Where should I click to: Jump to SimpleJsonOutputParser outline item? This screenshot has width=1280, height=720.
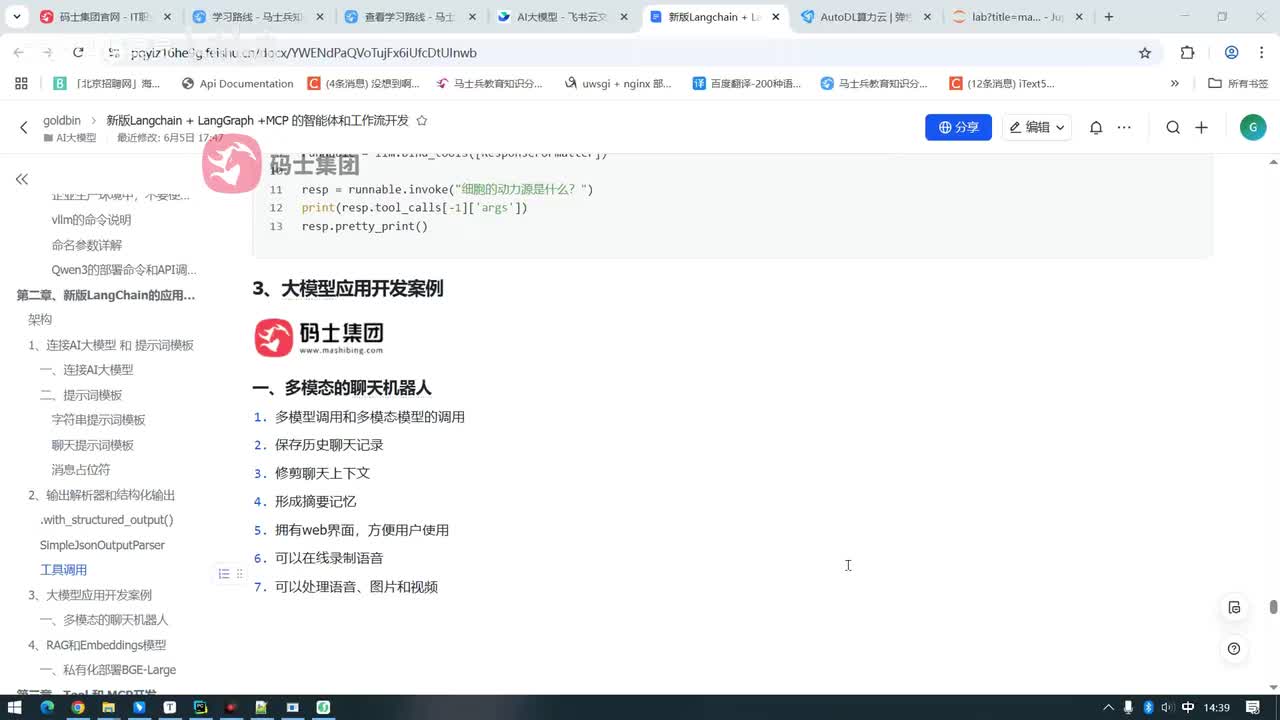pyautogui.click(x=102, y=545)
